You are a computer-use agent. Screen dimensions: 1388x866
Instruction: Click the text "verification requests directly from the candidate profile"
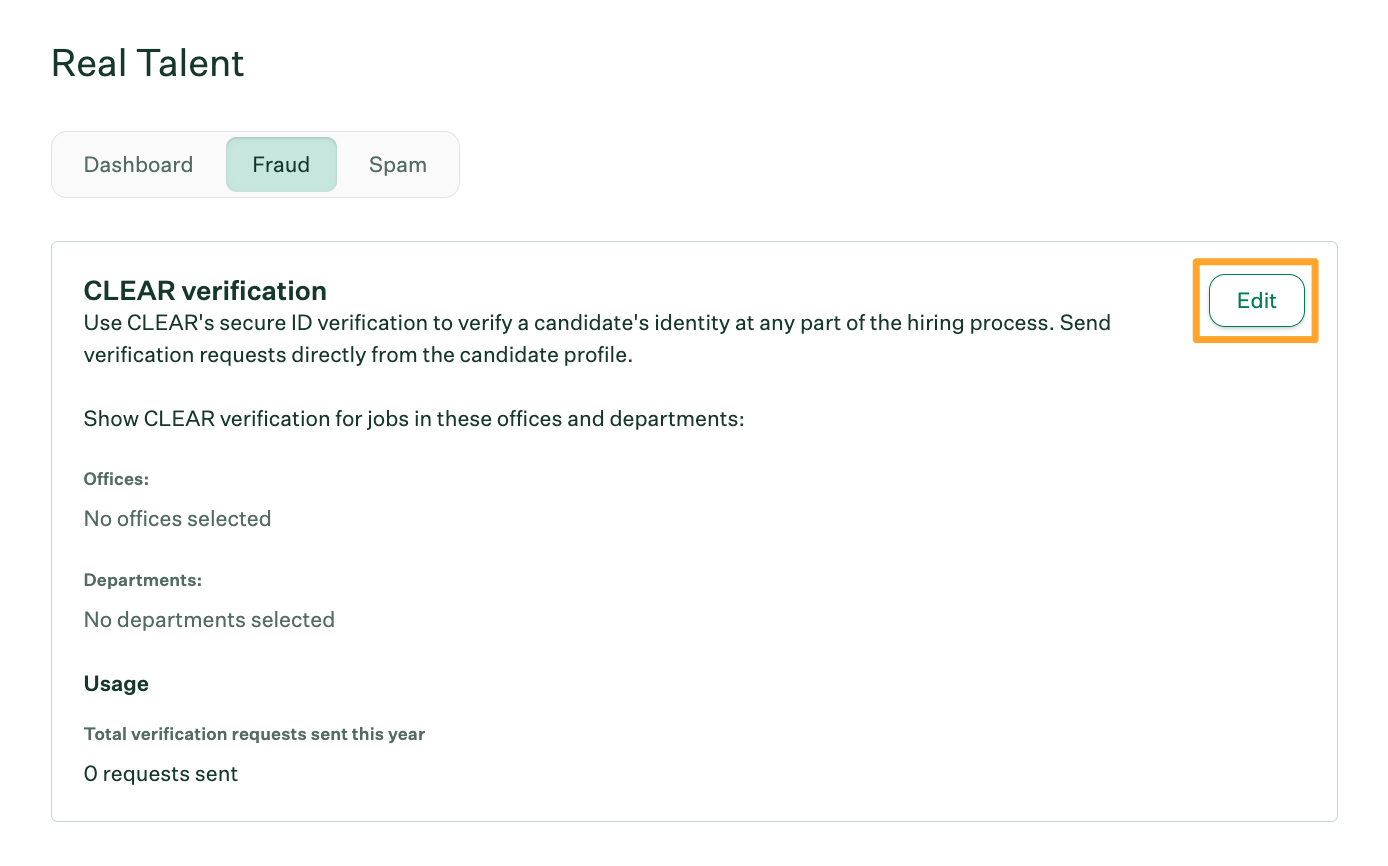tap(358, 355)
